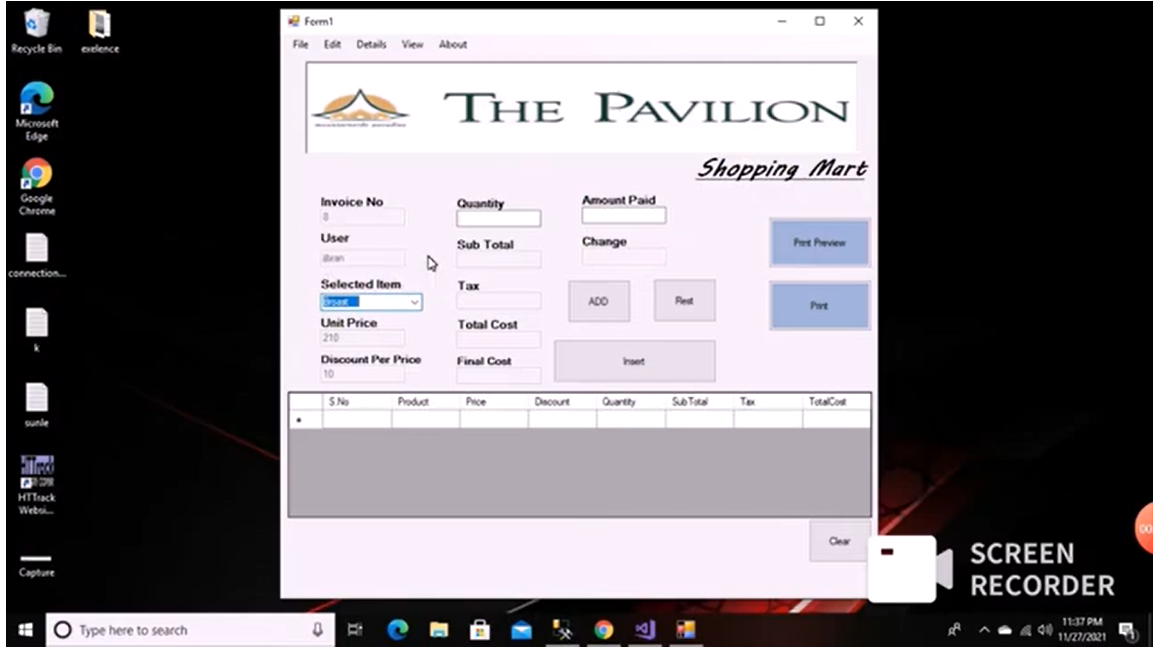Screen dimensions: 1172x647
Task: Open the Windows Start menu
Action: point(25,630)
